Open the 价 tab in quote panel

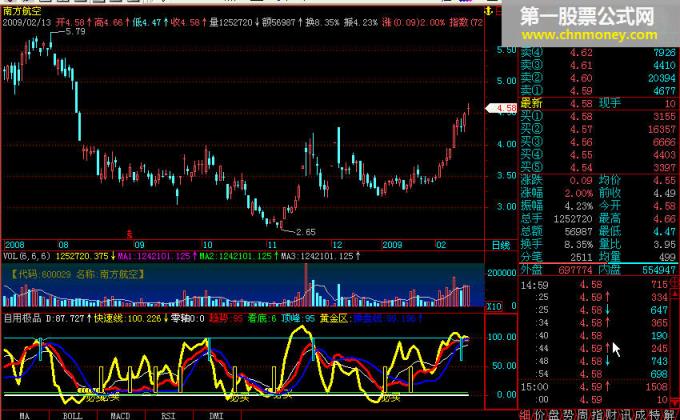(x=540, y=415)
